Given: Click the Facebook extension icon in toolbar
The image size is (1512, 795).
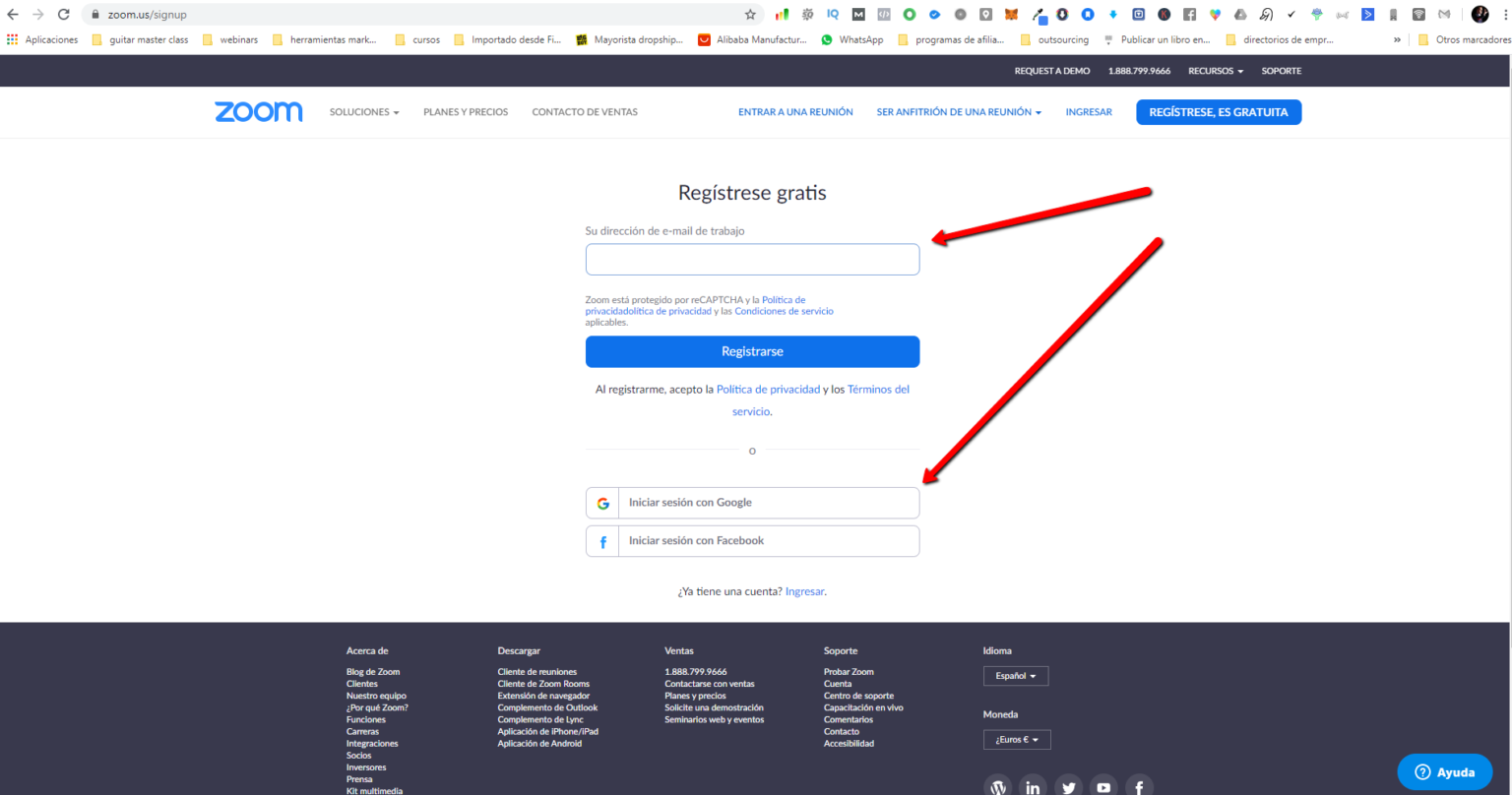Looking at the screenshot, I should click(x=1189, y=15).
